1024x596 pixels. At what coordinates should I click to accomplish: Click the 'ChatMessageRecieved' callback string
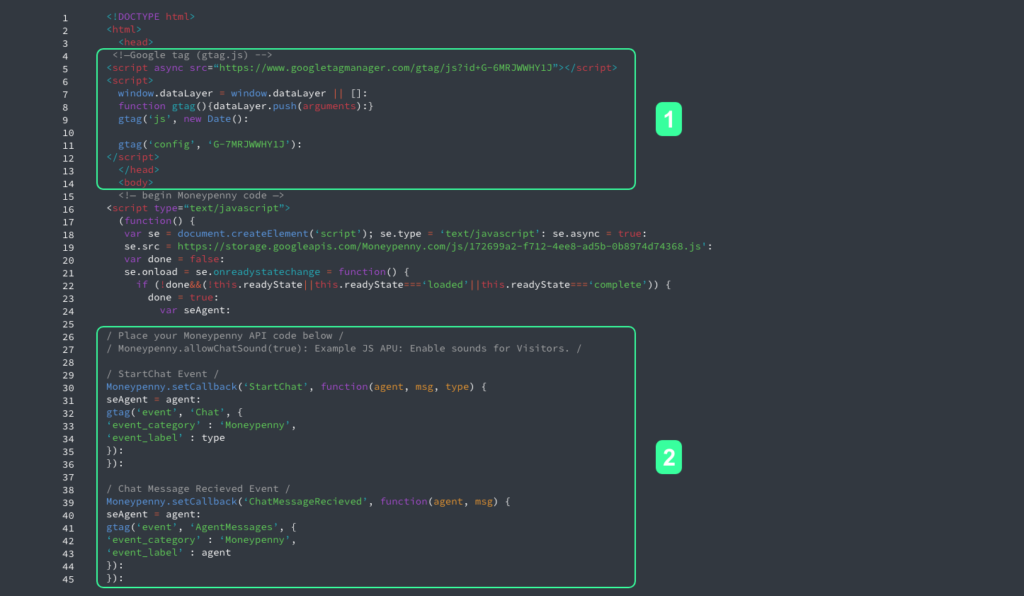[x=312, y=502]
